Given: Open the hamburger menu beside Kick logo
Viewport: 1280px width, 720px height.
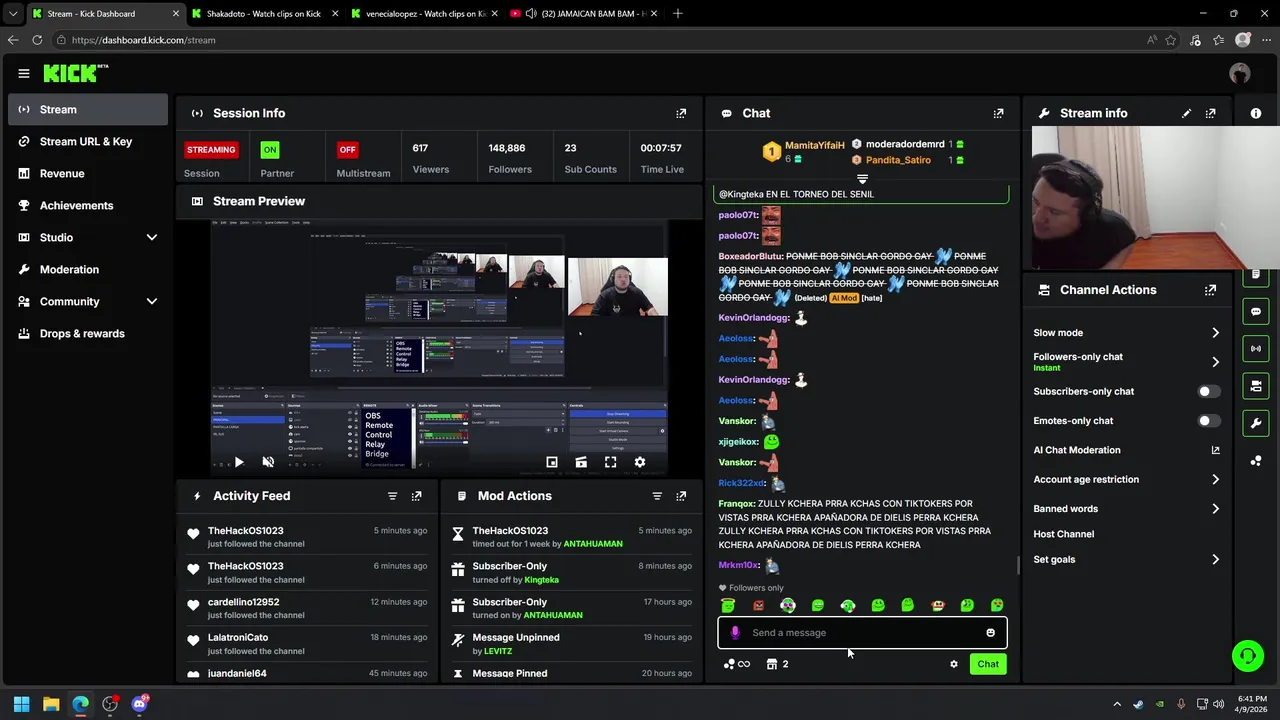Looking at the screenshot, I should pyautogui.click(x=24, y=73).
